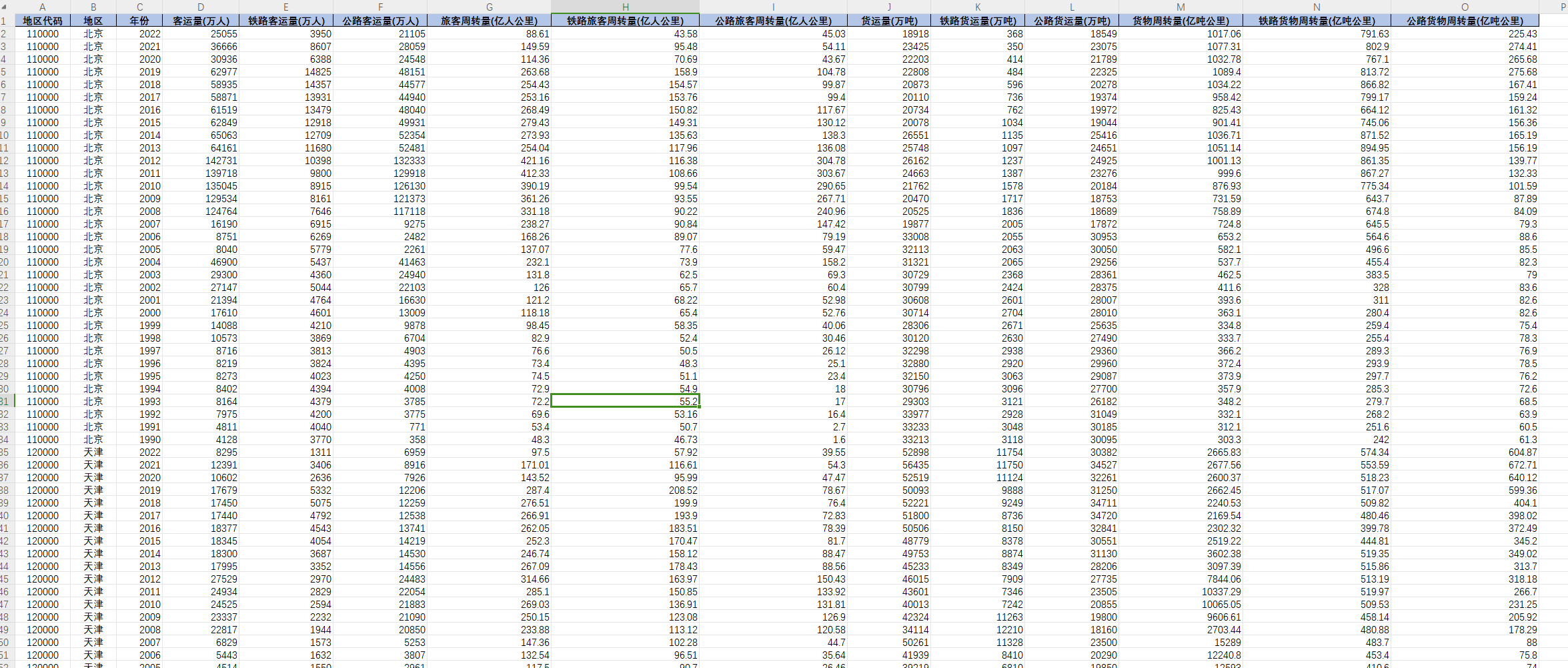Select column G by its header letter
This screenshot has height=668, width=1568.
coord(489,7)
